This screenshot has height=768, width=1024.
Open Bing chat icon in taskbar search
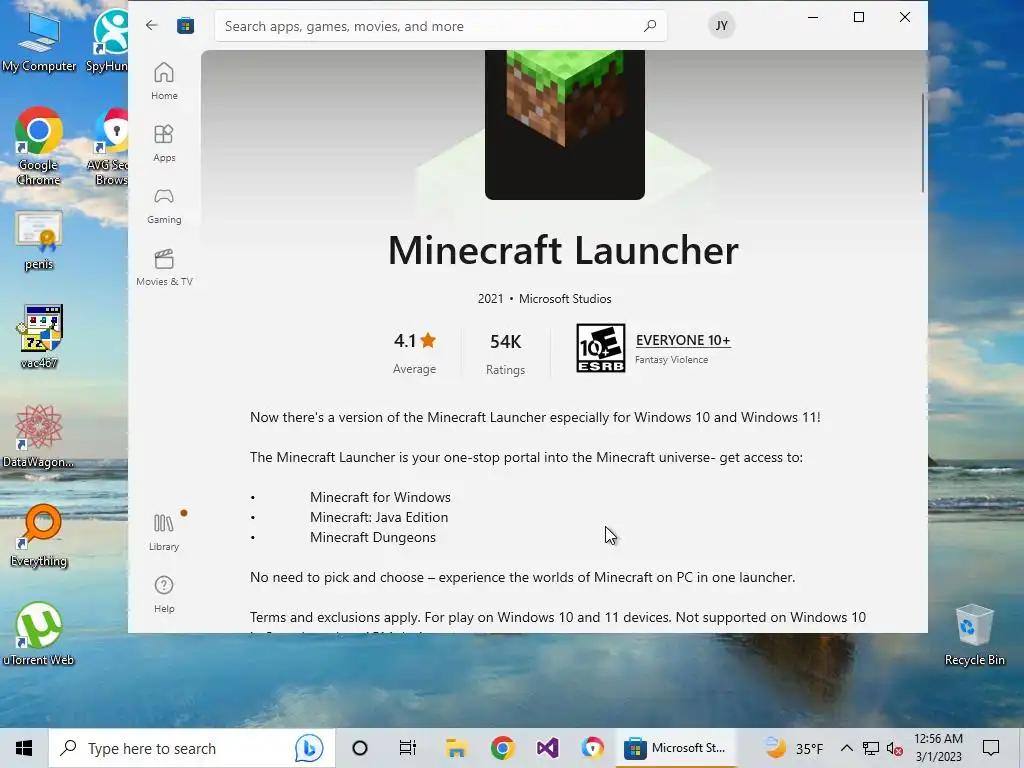(x=309, y=748)
